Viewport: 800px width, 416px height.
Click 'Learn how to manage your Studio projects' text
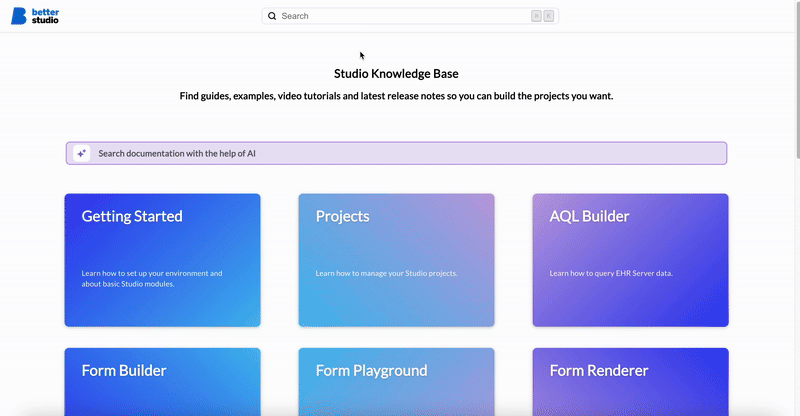point(386,273)
